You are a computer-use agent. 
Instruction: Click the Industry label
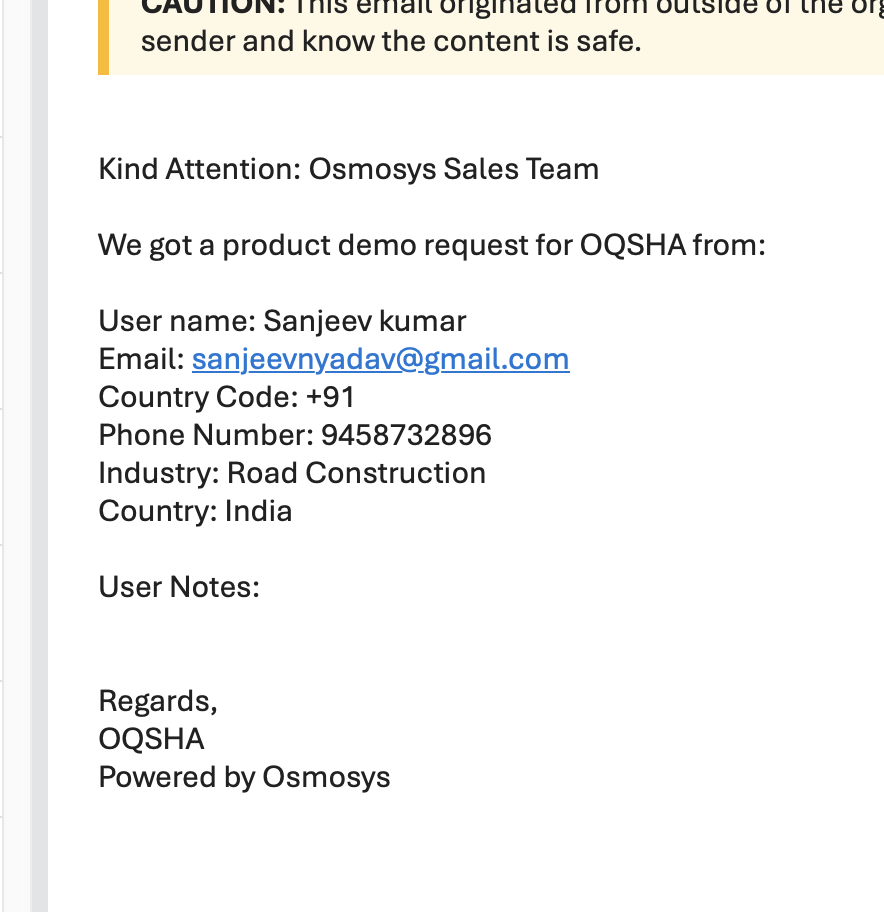point(158,473)
